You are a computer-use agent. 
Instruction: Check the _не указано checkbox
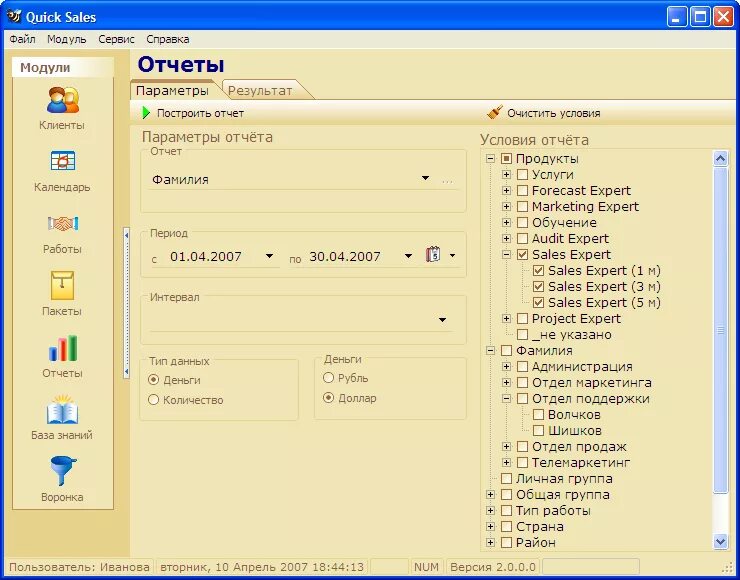[522, 335]
